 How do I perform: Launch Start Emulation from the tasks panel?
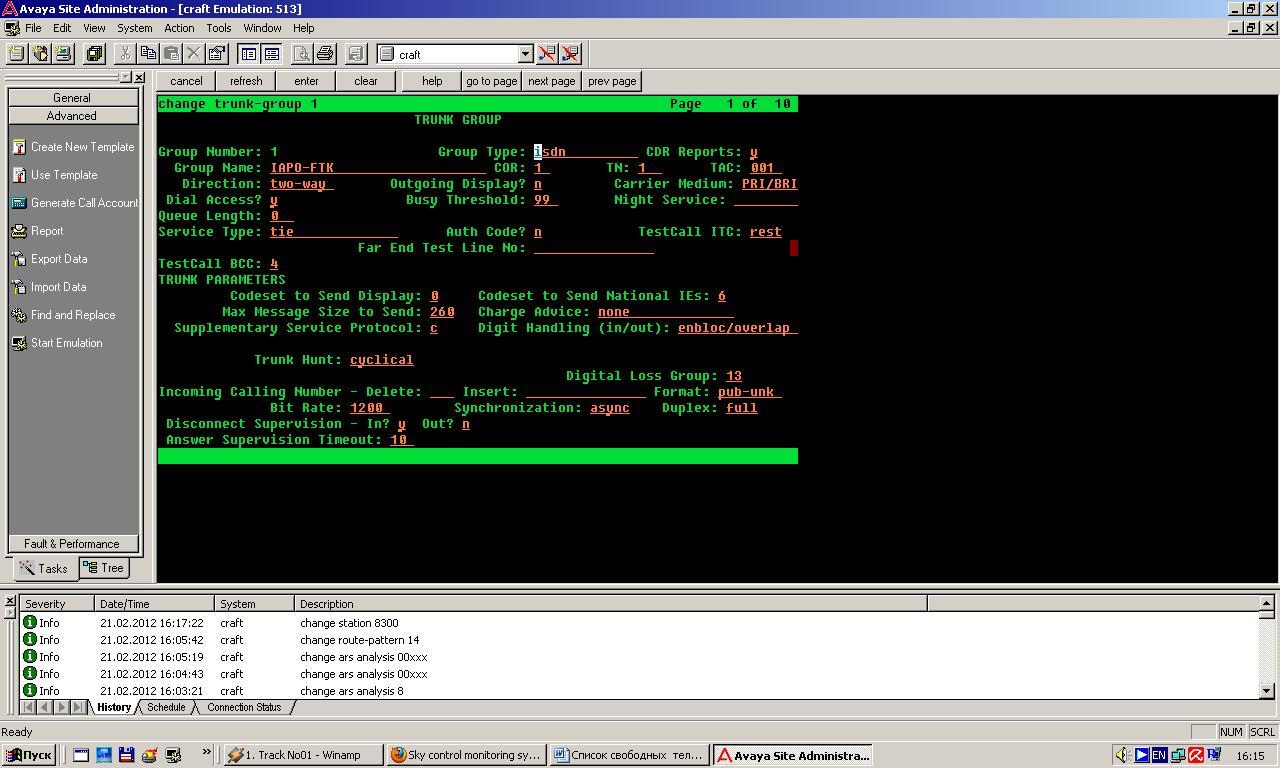tap(66, 343)
